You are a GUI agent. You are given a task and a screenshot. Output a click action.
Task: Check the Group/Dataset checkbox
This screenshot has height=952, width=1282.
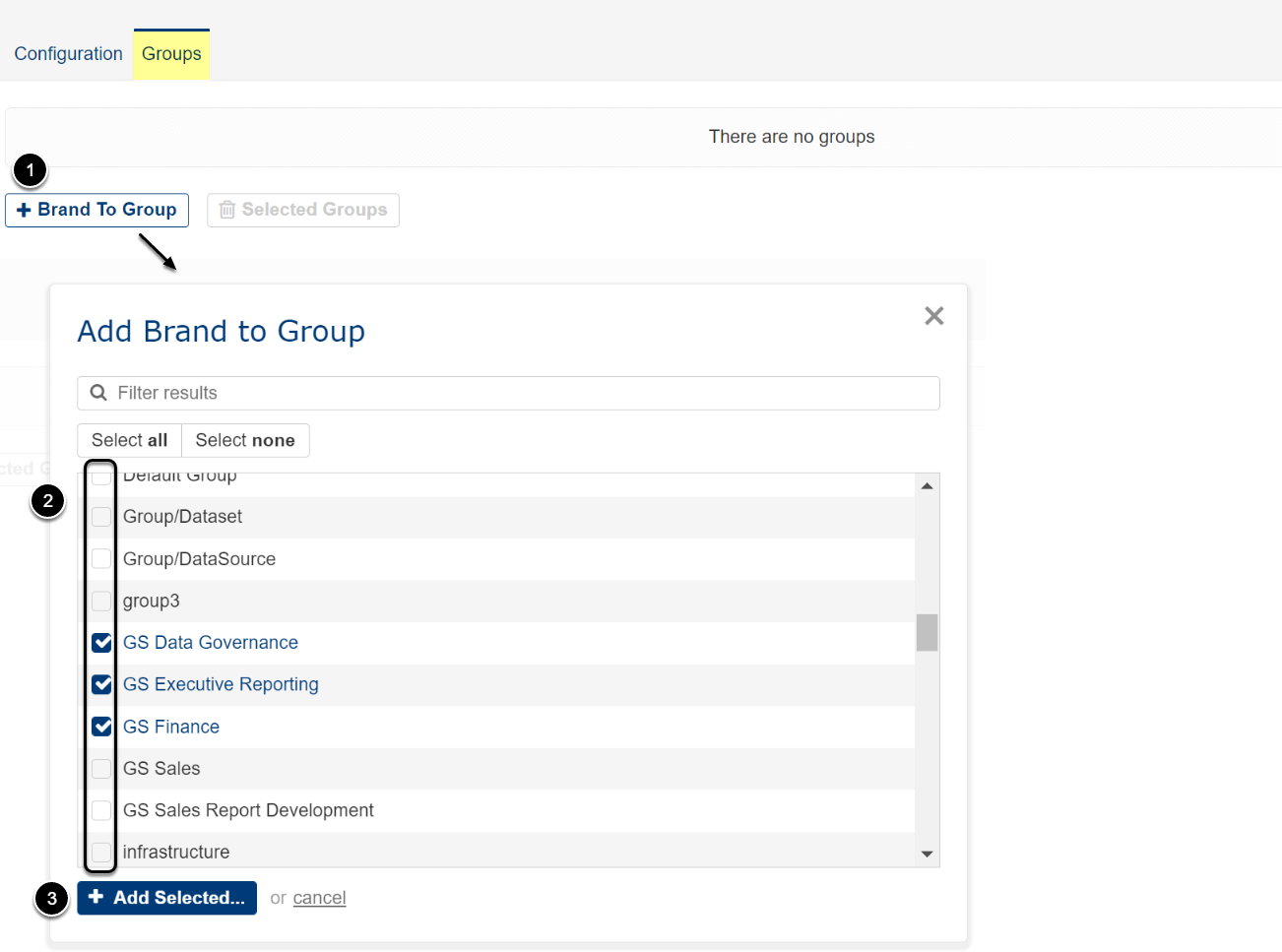tap(101, 517)
